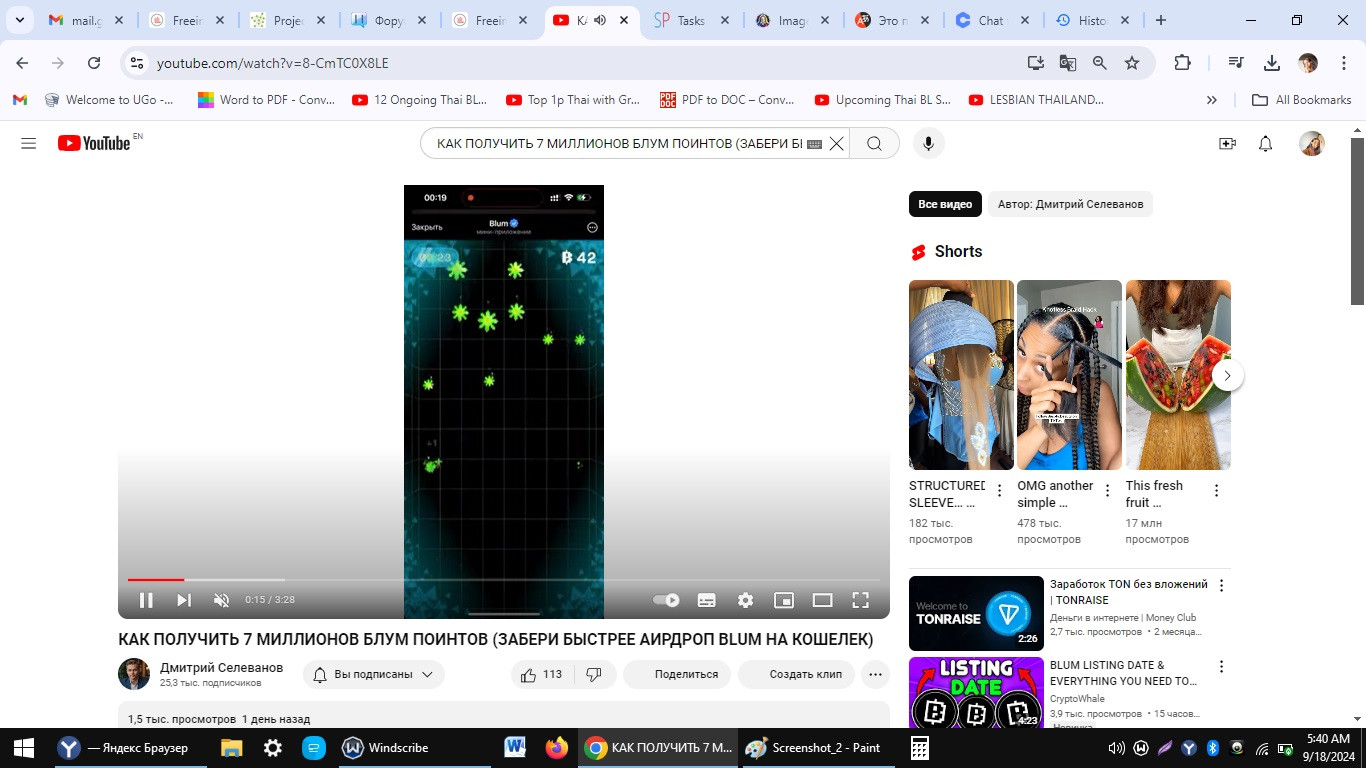Image resolution: width=1366 pixels, height=768 pixels.
Task: Toggle theater mode
Action: 822,600
